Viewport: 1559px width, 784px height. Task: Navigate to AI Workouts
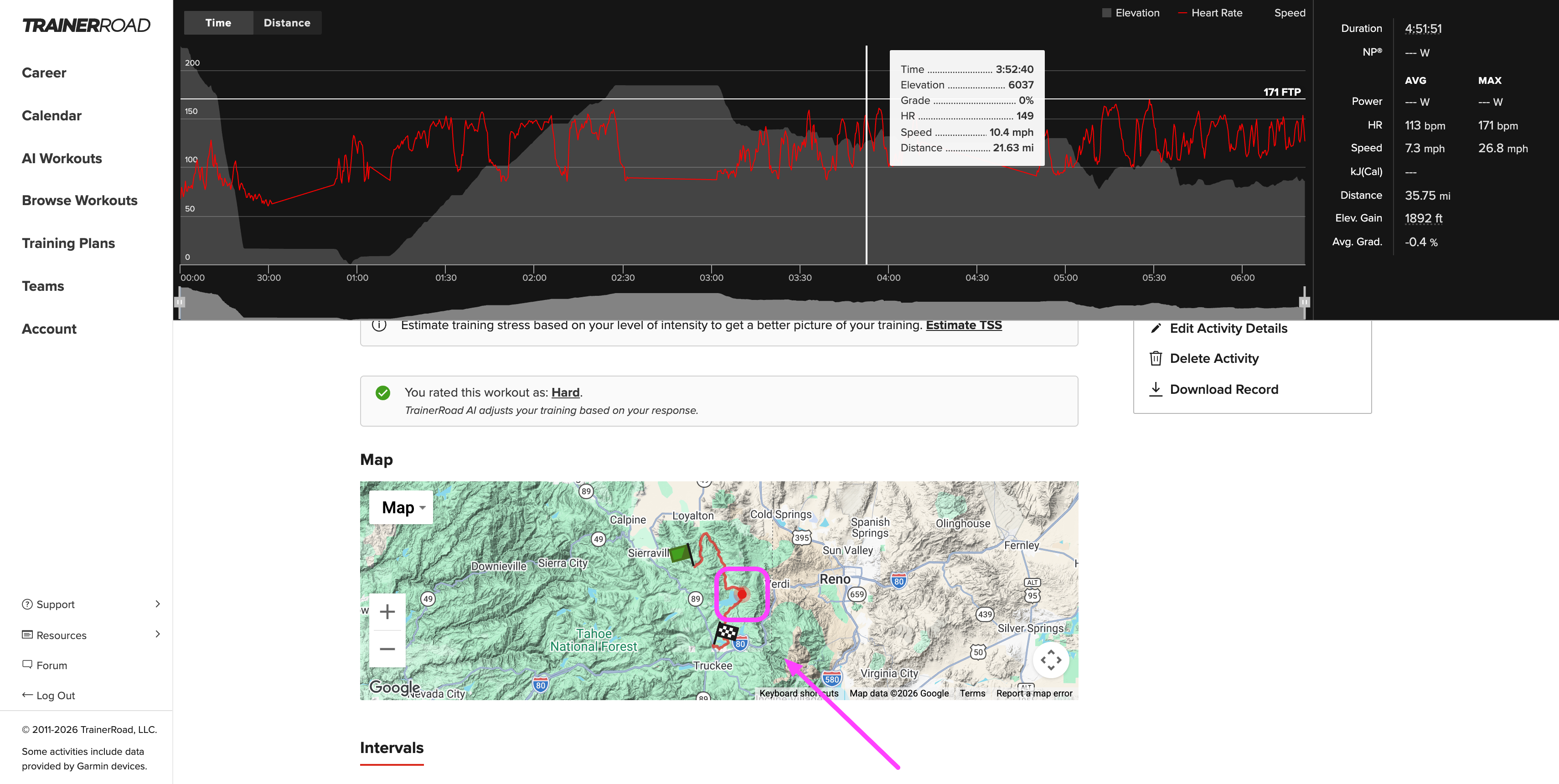(62, 159)
